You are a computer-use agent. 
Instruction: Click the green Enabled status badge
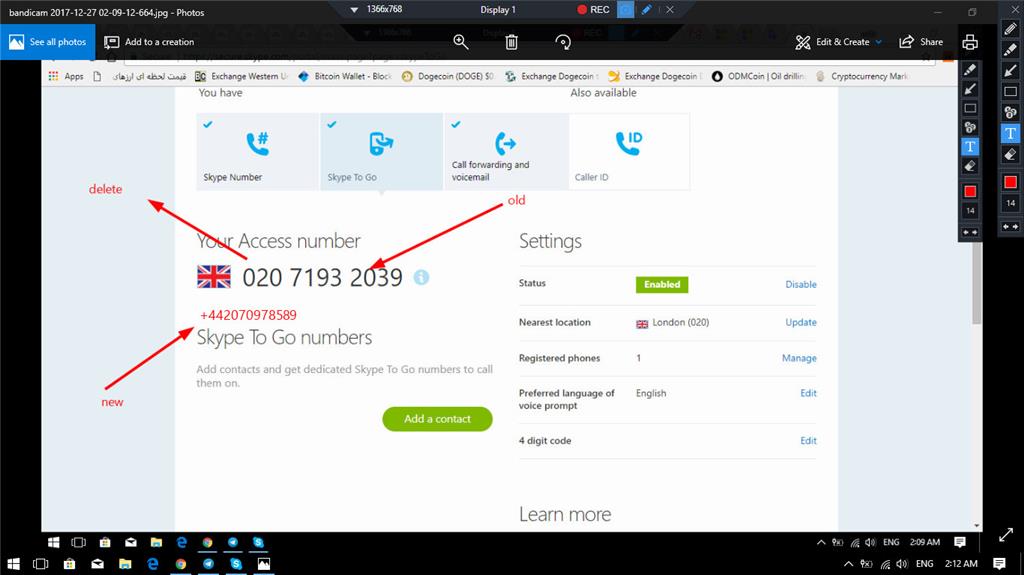[662, 284]
